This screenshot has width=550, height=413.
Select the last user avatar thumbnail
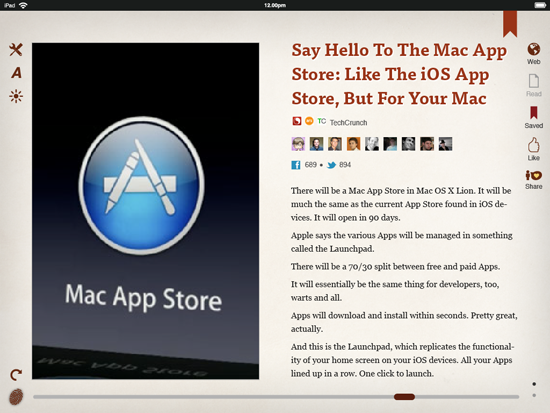pyautogui.click(x=445, y=144)
